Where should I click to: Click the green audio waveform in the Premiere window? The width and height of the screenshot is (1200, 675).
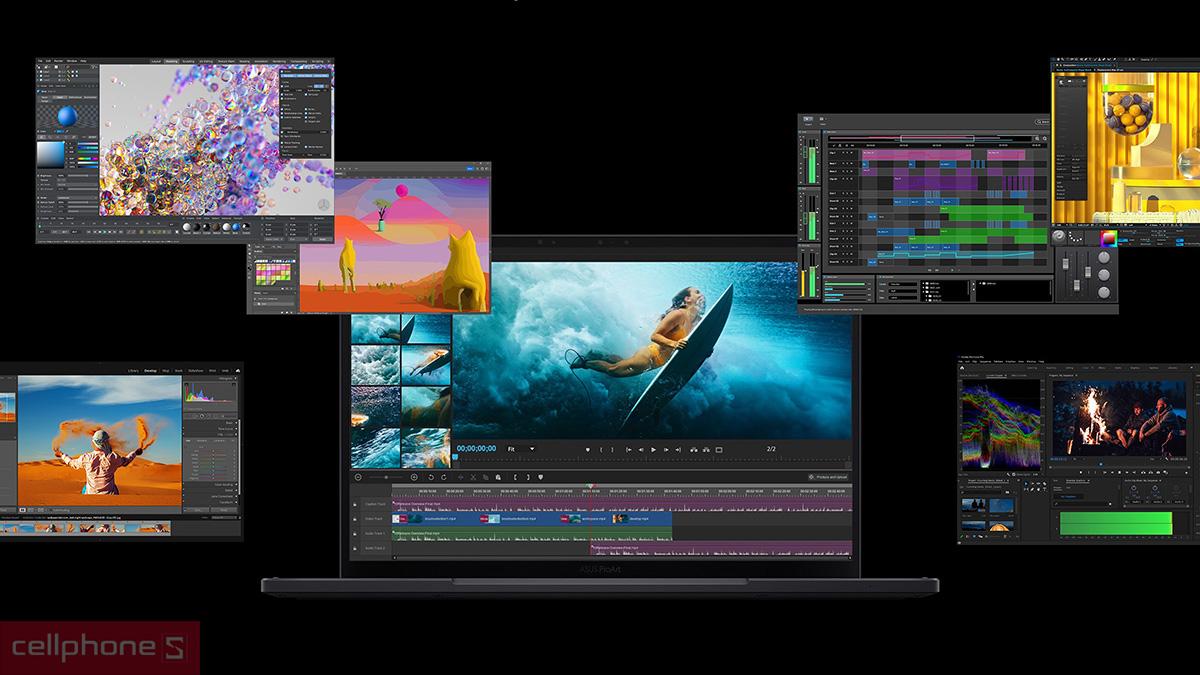click(x=1116, y=523)
